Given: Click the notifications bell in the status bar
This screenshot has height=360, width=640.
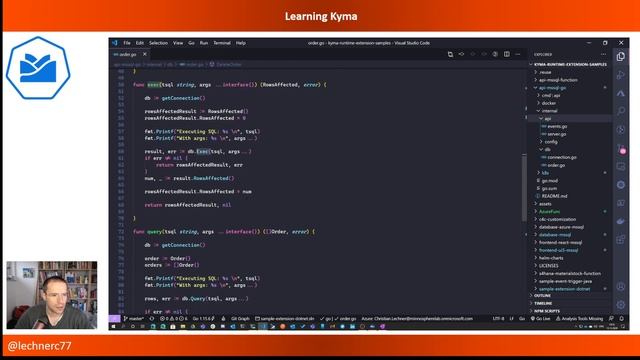Looking at the screenshot, I should coord(622,319).
